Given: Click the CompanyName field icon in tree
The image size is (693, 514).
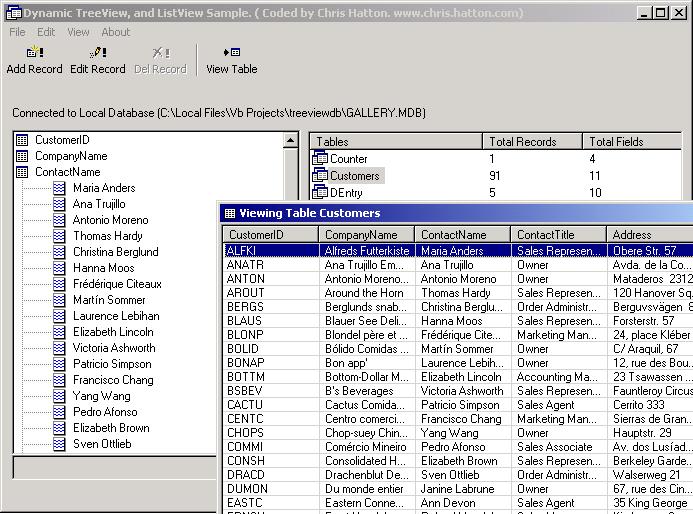Looking at the screenshot, I should click(x=22, y=156).
